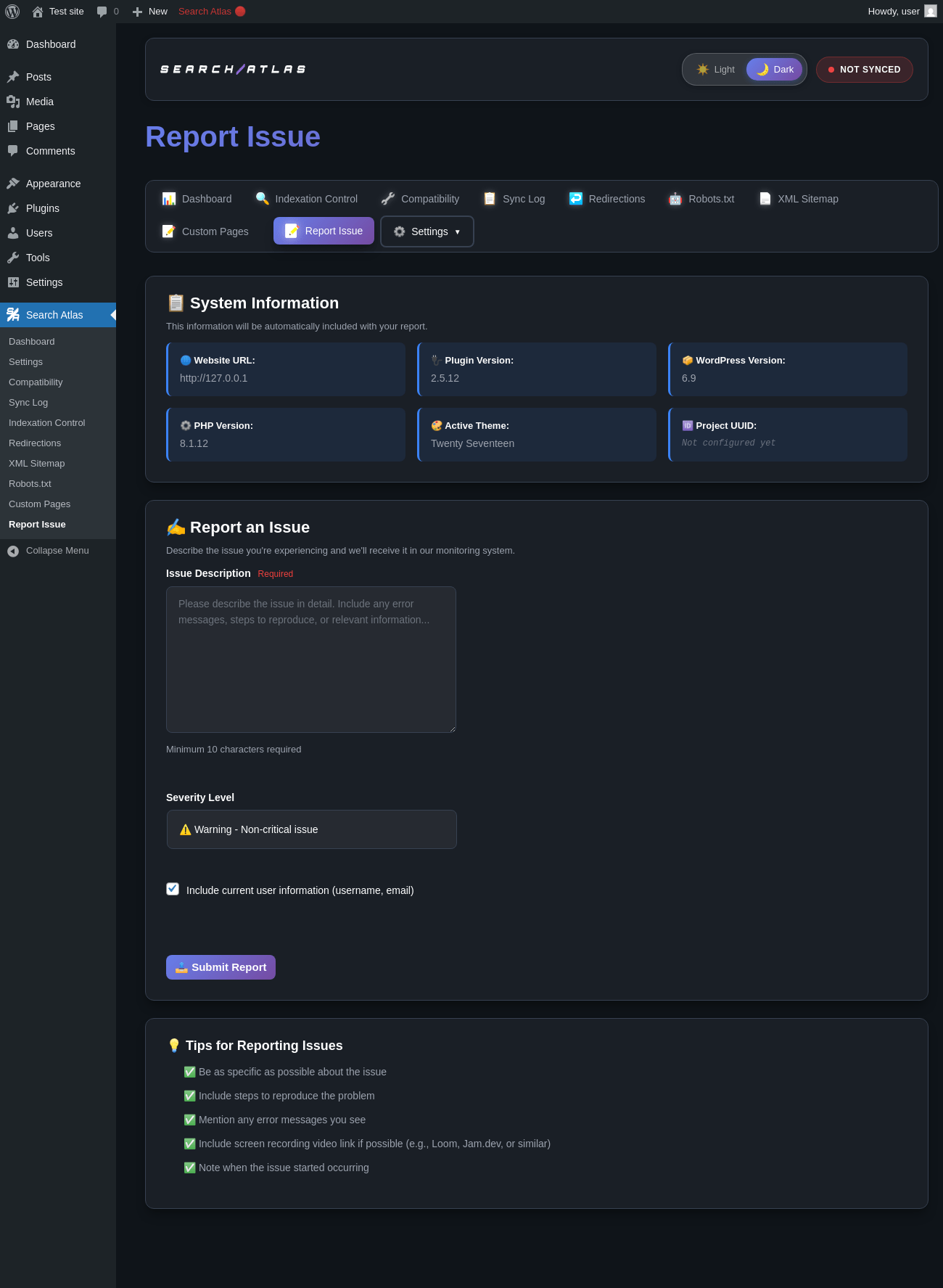
Task: Click the Pages icon in sidebar
Action: tap(13, 126)
